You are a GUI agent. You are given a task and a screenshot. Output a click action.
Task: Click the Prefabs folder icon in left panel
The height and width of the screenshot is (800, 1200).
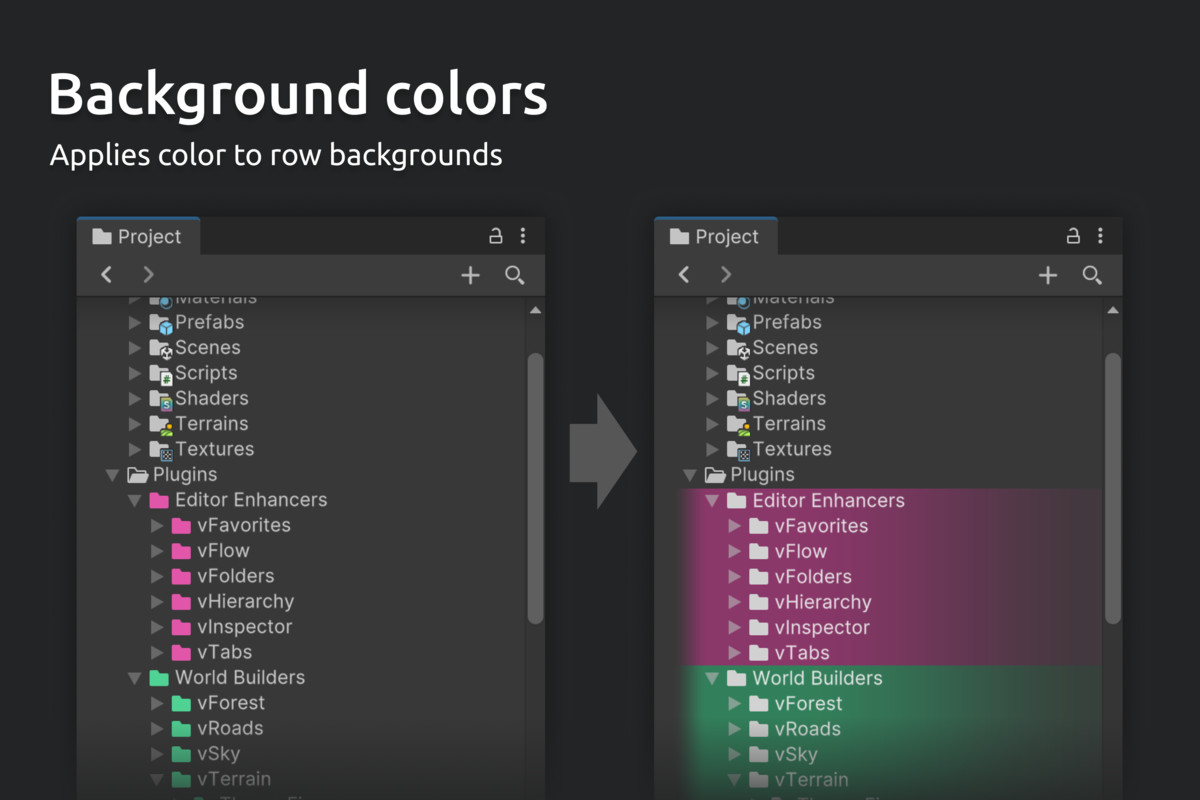tap(160, 323)
